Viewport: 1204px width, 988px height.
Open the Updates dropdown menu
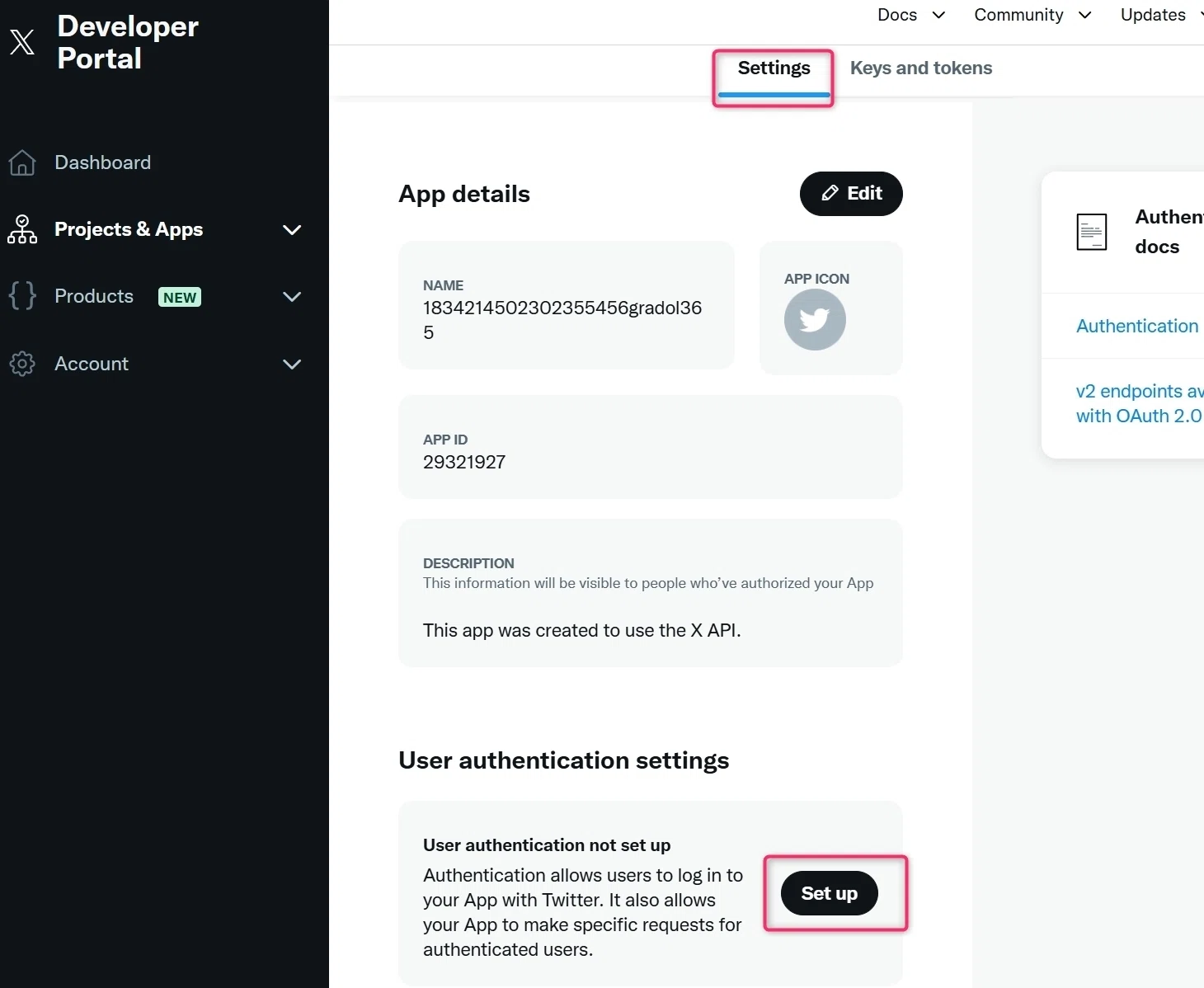click(1162, 15)
